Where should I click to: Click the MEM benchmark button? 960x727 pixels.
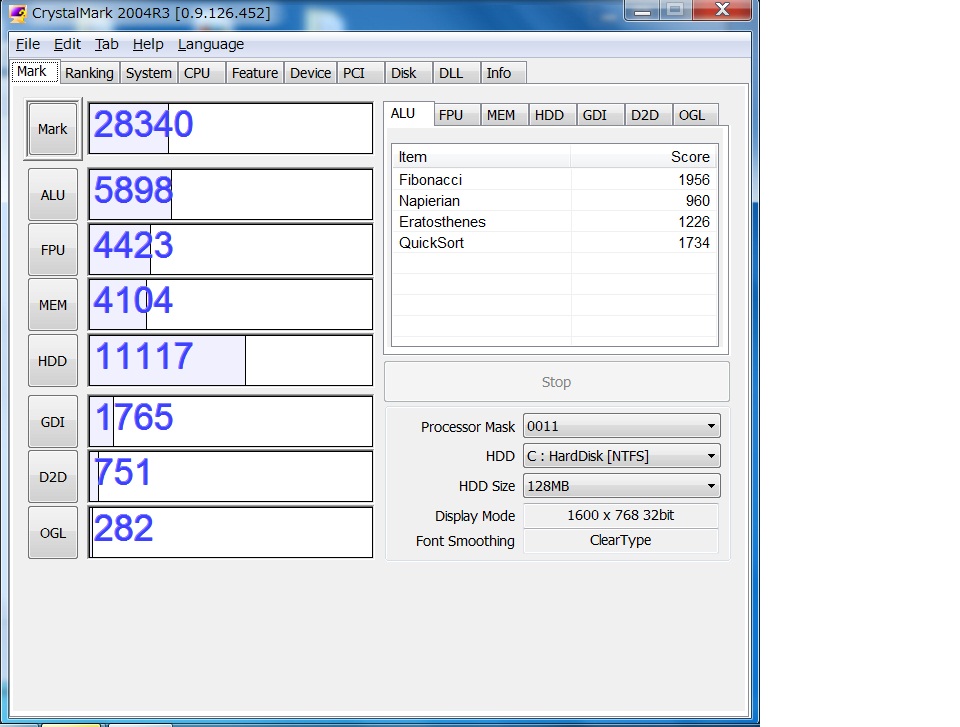[53, 305]
